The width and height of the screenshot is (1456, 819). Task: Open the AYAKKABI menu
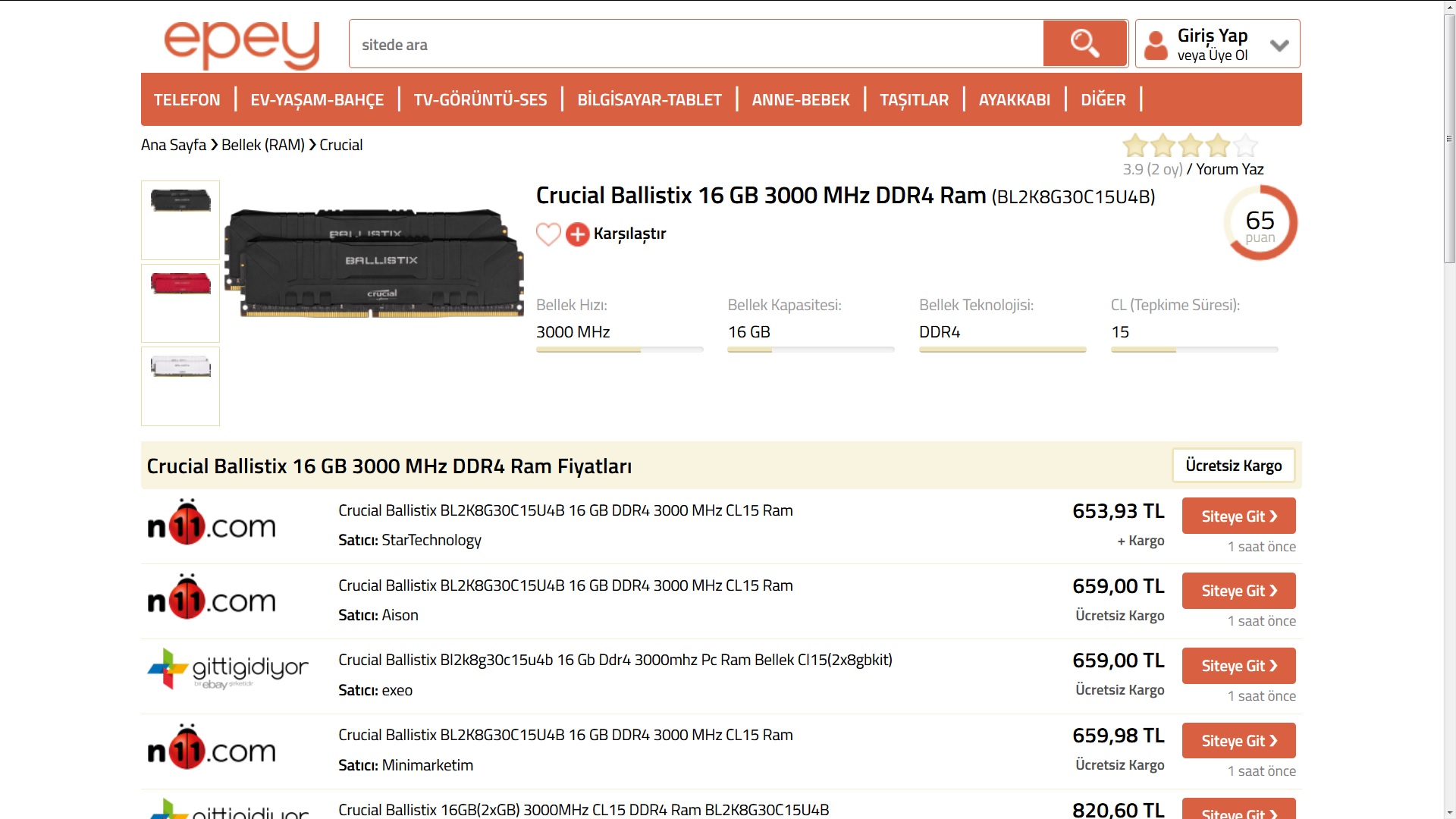click(x=1014, y=99)
